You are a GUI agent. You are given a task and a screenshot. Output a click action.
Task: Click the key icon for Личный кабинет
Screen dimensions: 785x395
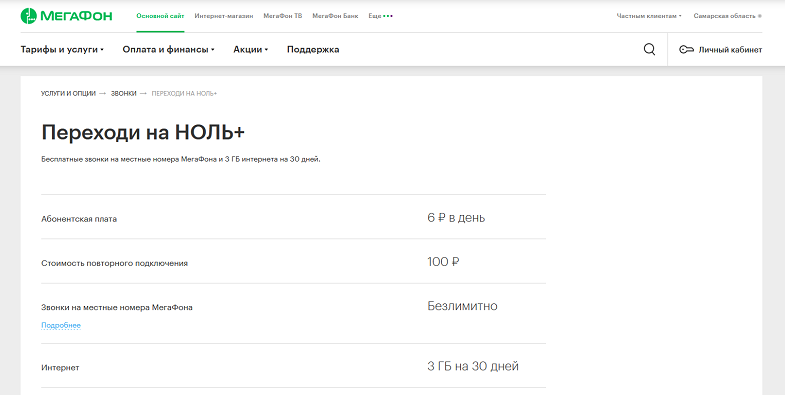[686, 50]
